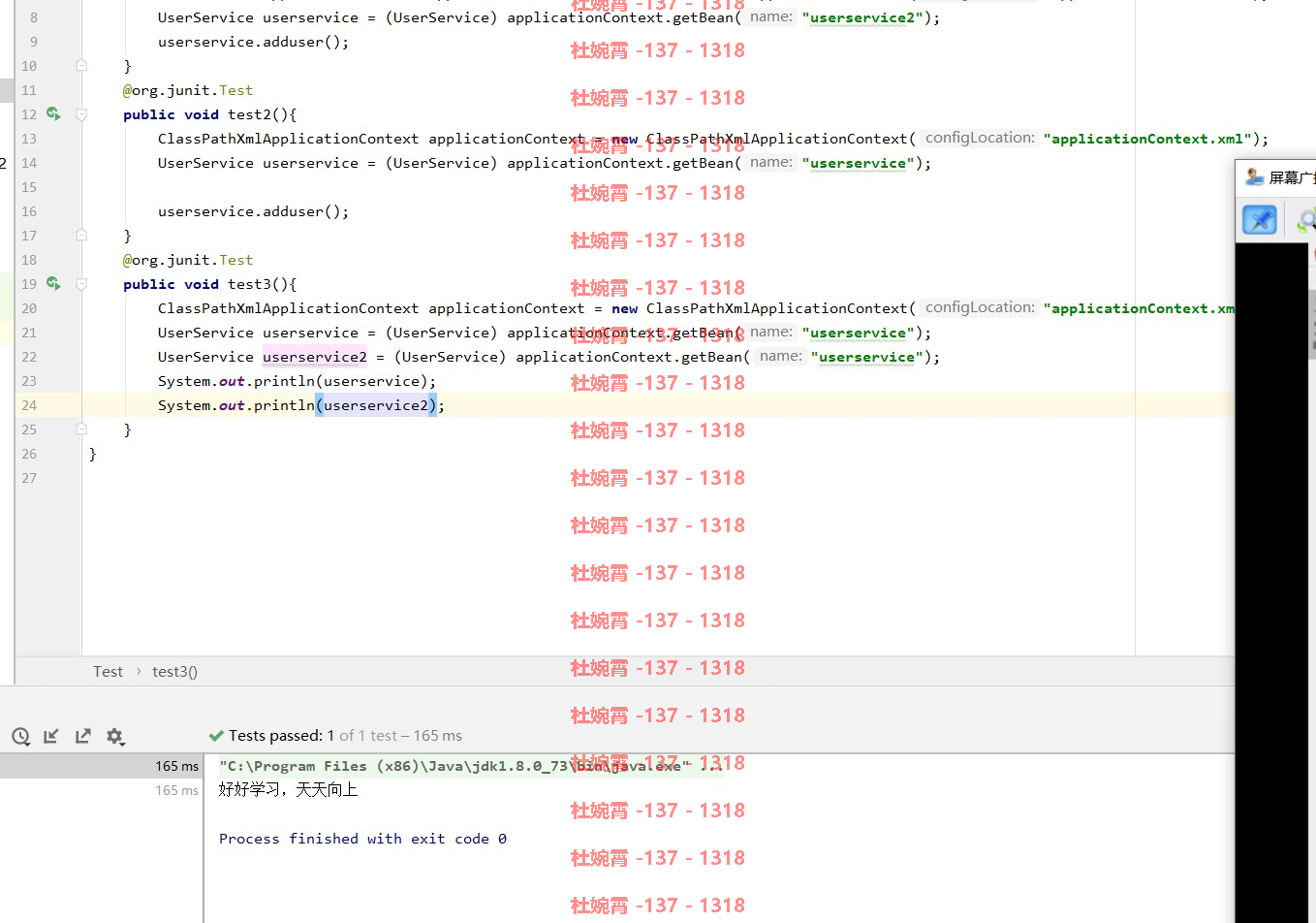The height and width of the screenshot is (923, 1316).
Task: Click line number 24 in the gutter
Action: click(x=29, y=405)
